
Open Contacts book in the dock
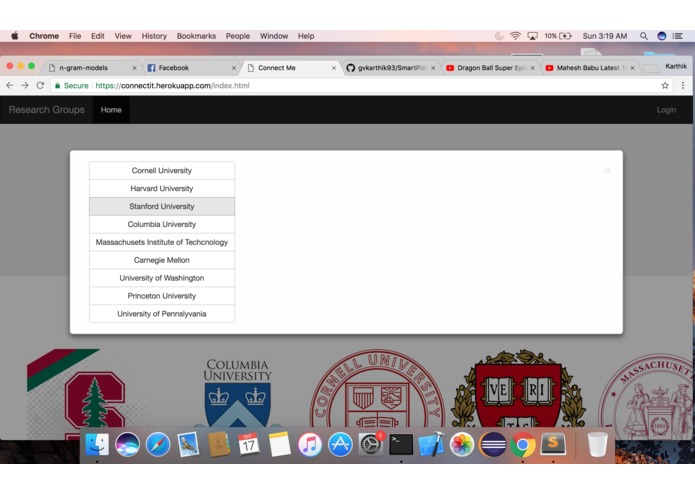[x=219, y=444]
